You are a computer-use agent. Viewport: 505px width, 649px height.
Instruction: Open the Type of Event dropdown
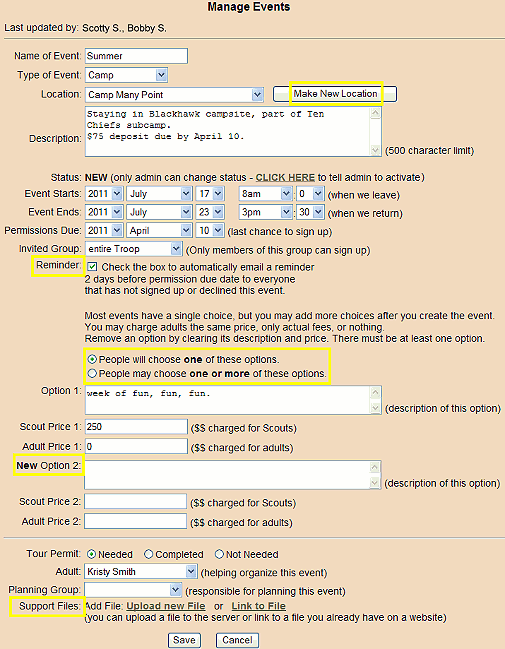(126, 75)
